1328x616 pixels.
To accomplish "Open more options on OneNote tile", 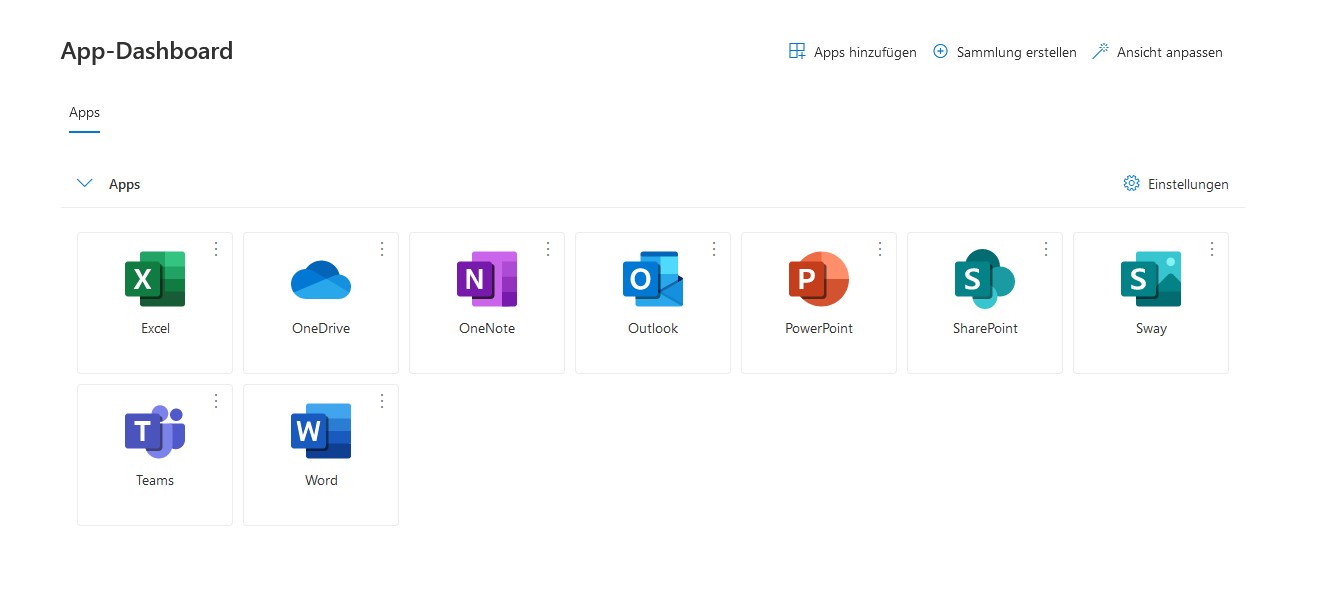I will 548,249.
